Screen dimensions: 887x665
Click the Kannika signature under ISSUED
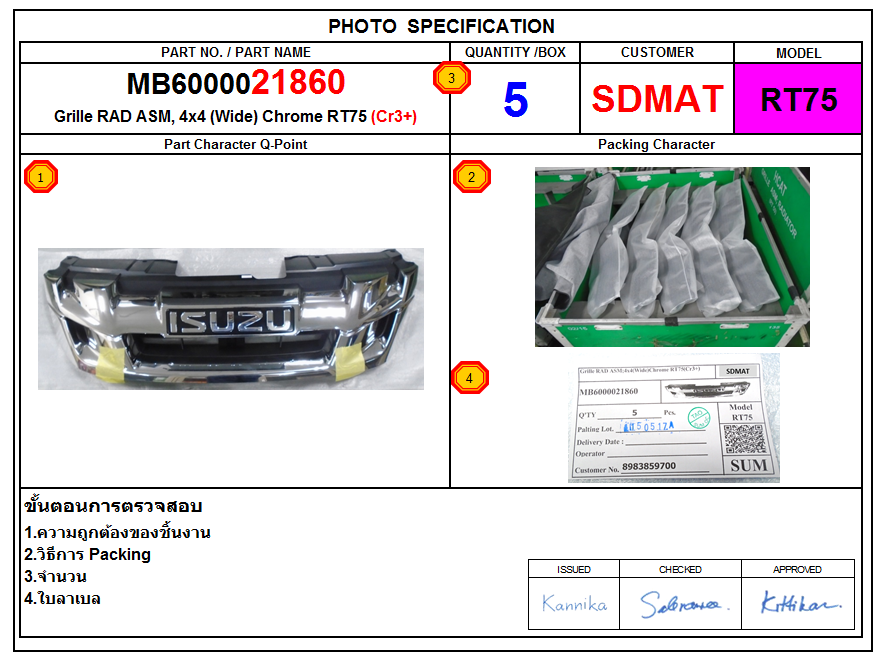point(574,603)
